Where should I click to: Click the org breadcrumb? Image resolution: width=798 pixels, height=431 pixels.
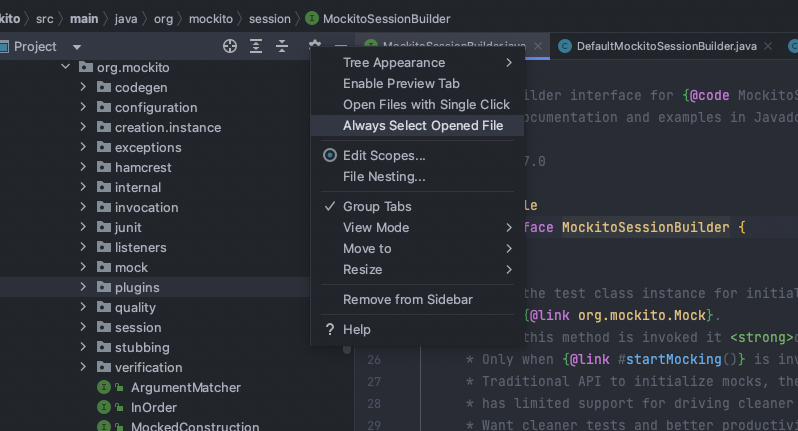click(163, 19)
